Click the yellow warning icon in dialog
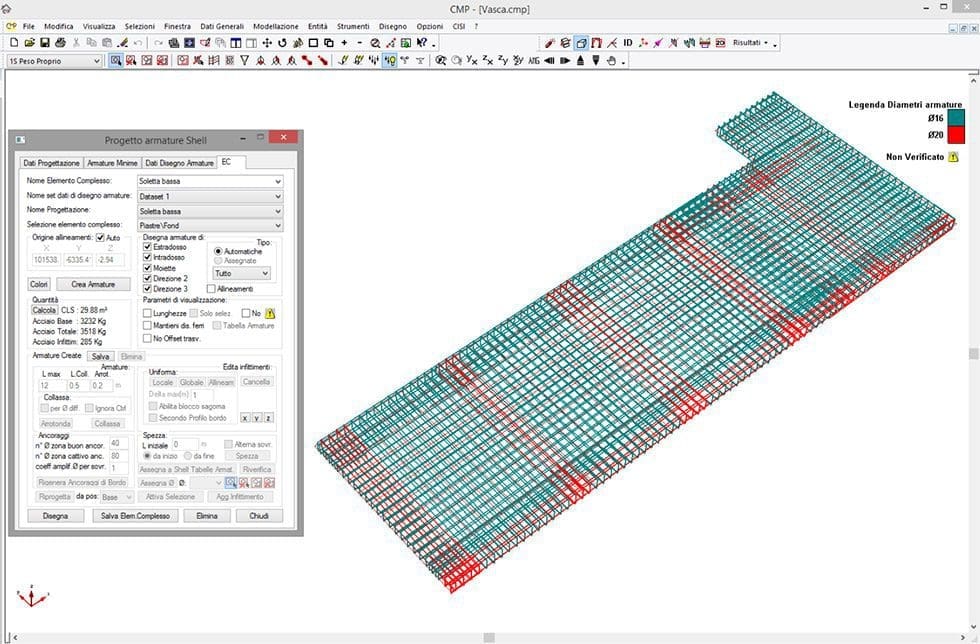The image size is (980, 644). click(x=269, y=313)
